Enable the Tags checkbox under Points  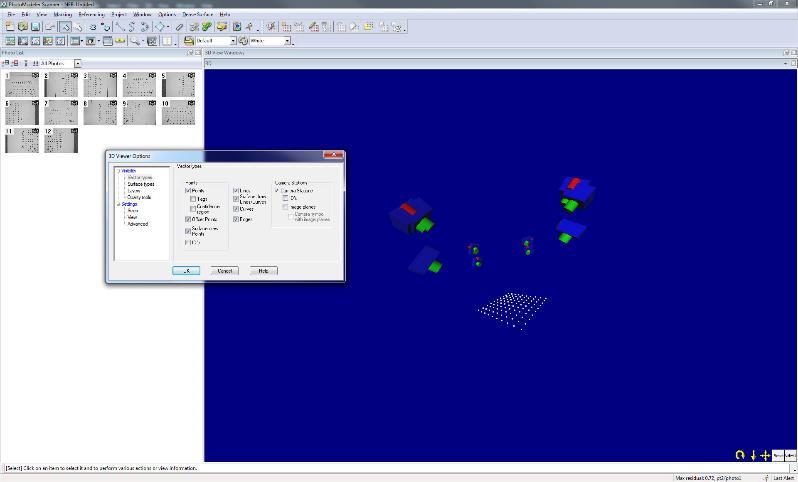pos(193,199)
